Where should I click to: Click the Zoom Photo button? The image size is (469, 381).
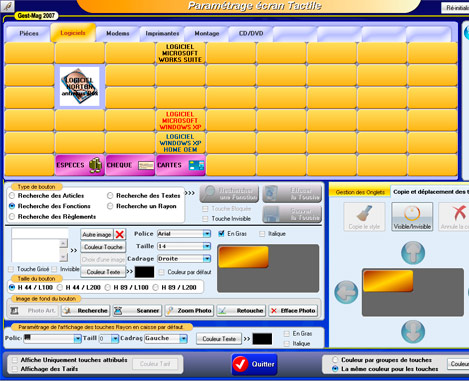point(189,311)
